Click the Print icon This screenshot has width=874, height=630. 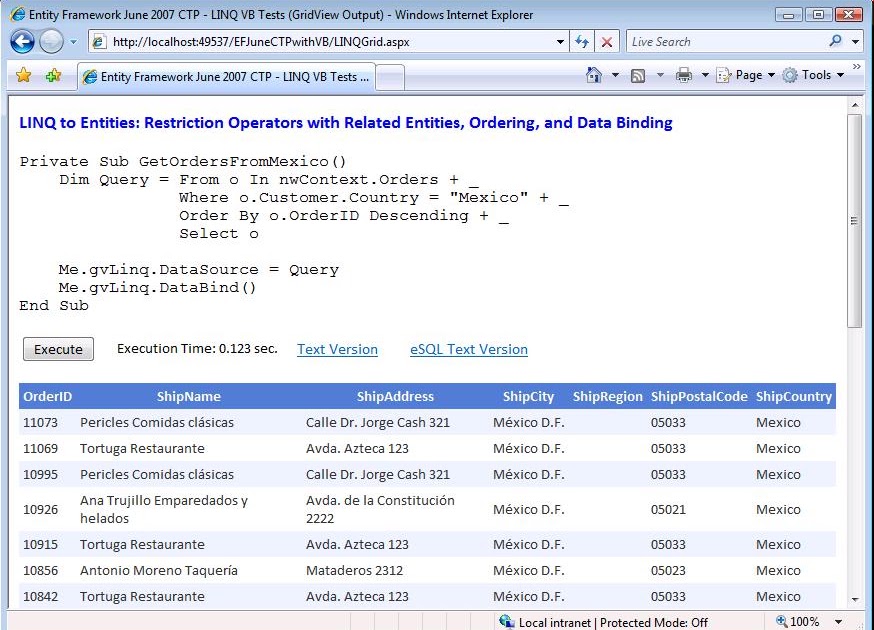pos(683,75)
